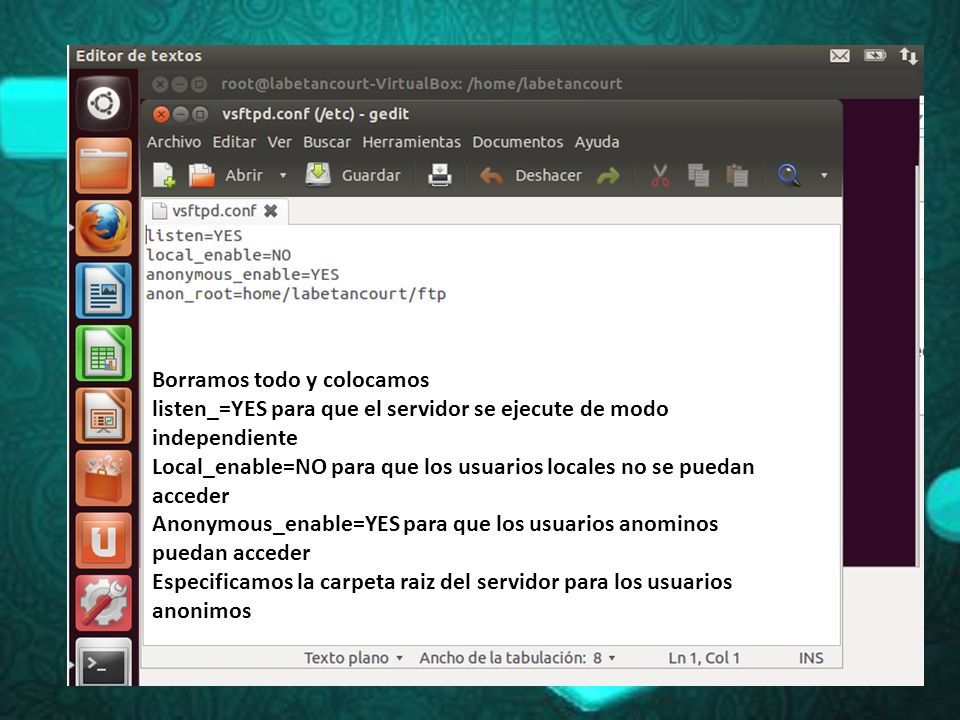The height and width of the screenshot is (720, 960).
Task: Click the Copy icon in toolbar
Action: pos(698,175)
